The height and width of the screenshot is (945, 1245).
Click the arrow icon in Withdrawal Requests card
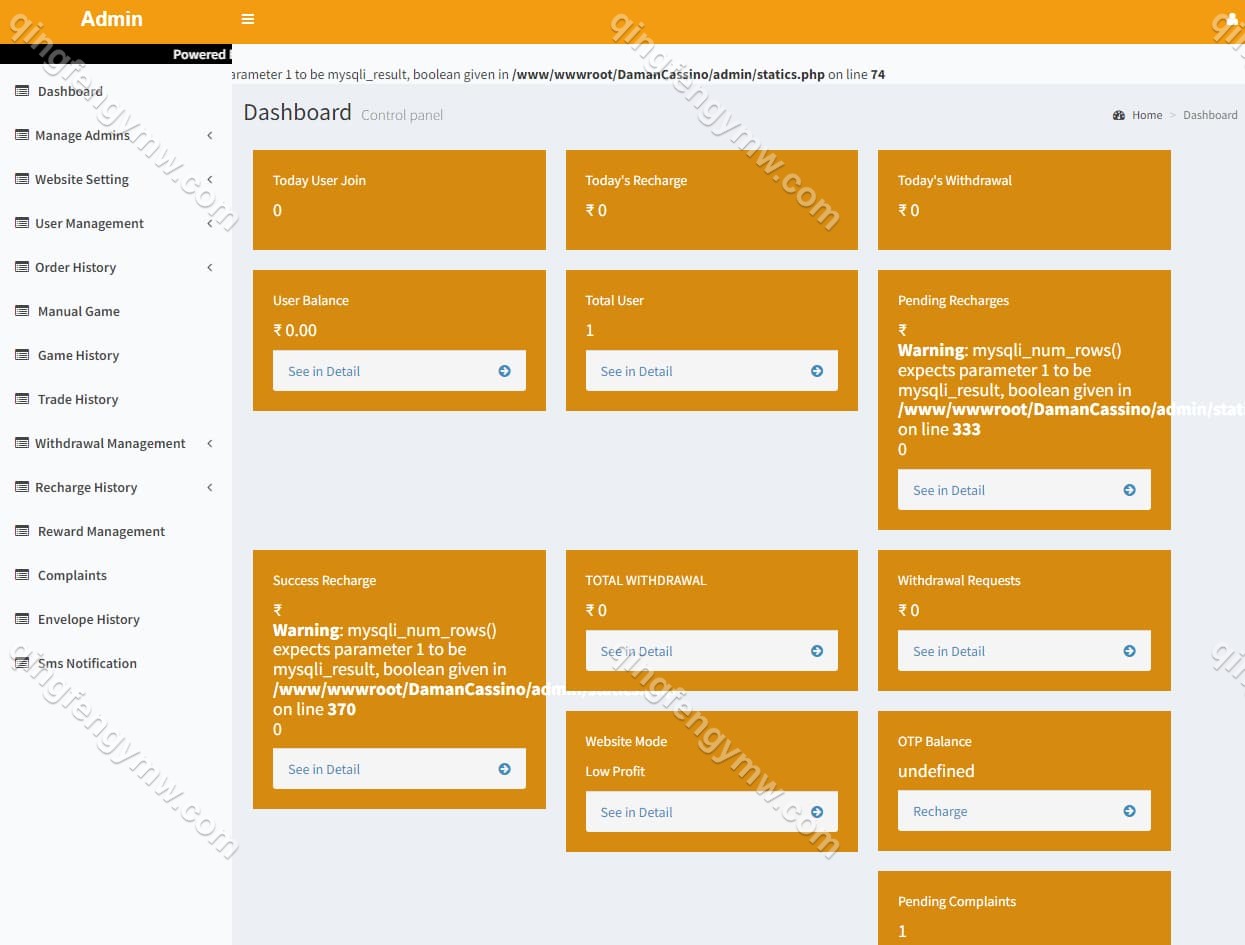[x=1129, y=651]
